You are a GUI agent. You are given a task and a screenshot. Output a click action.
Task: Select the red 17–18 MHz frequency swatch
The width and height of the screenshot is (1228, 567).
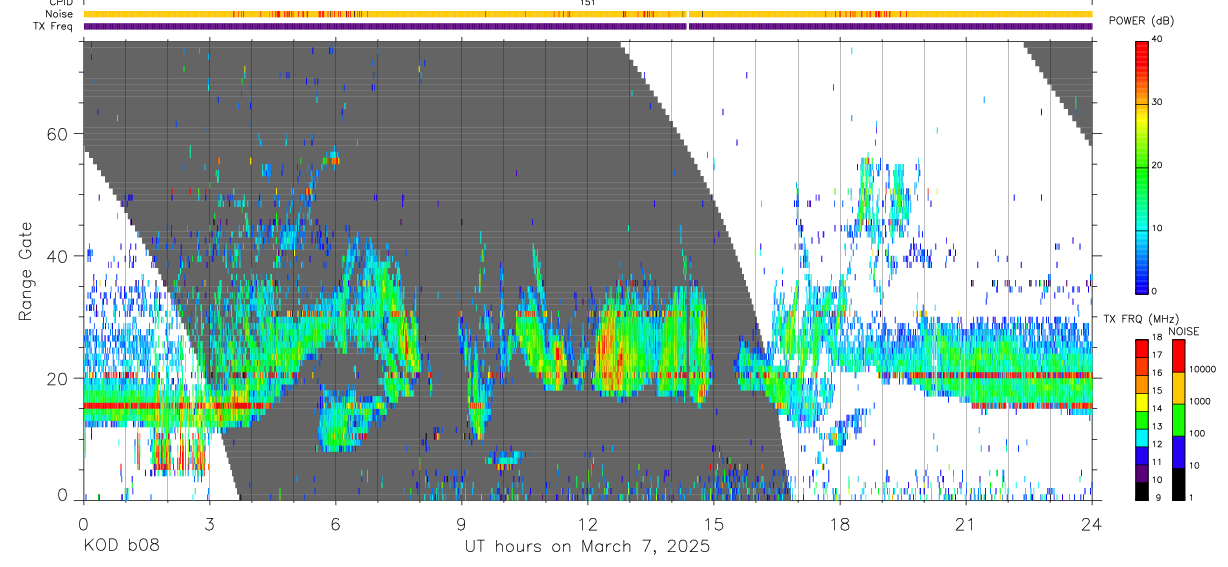(1141, 348)
